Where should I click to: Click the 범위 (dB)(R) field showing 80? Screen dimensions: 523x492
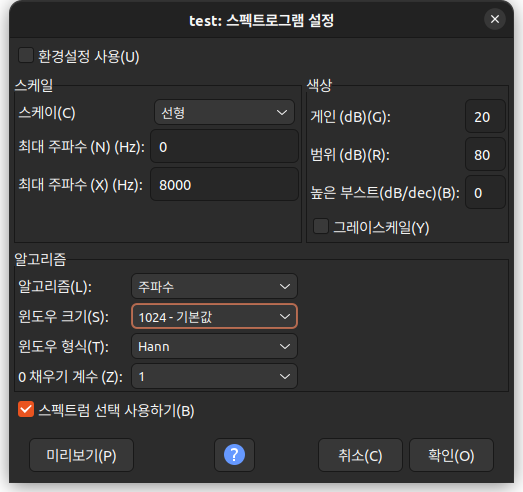point(485,154)
